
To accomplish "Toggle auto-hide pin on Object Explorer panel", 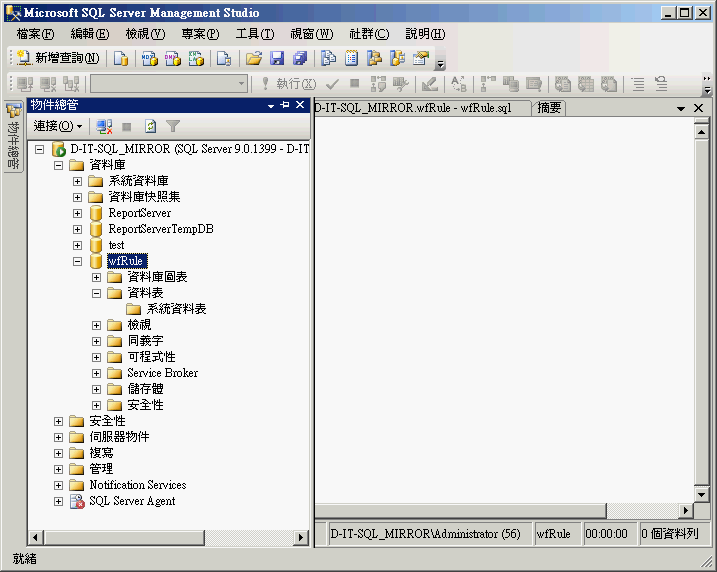I will coord(285,105).
